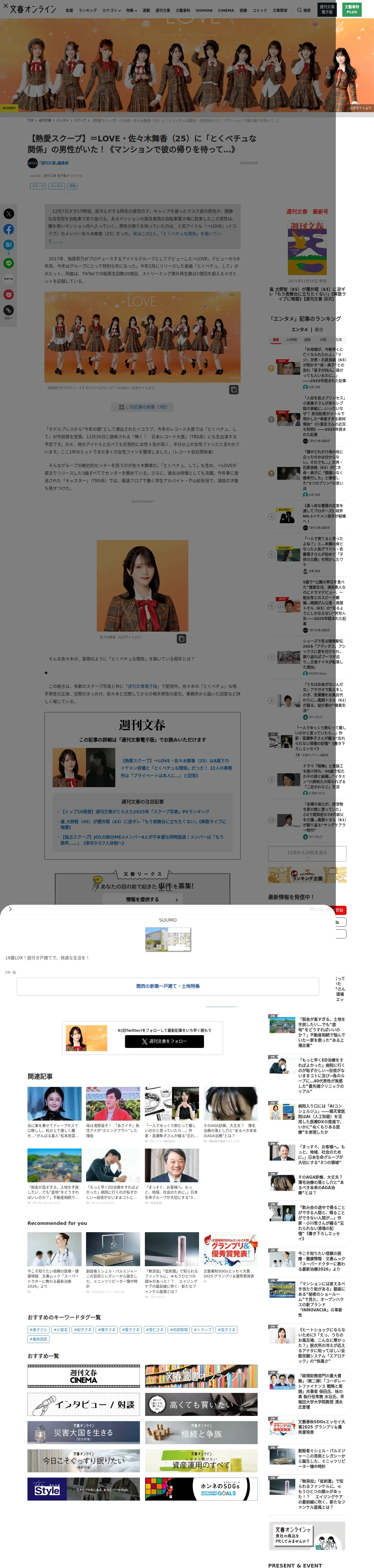The width and height of the screenshot is (374, 1568).
Task: Open 新着 in the top navigation
Action: 70,10
